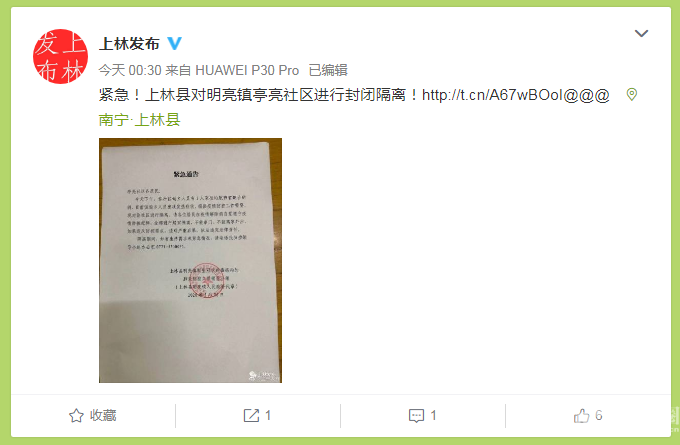
Task: Click the 今天 00:30 timestamp link
Action: 130,70
